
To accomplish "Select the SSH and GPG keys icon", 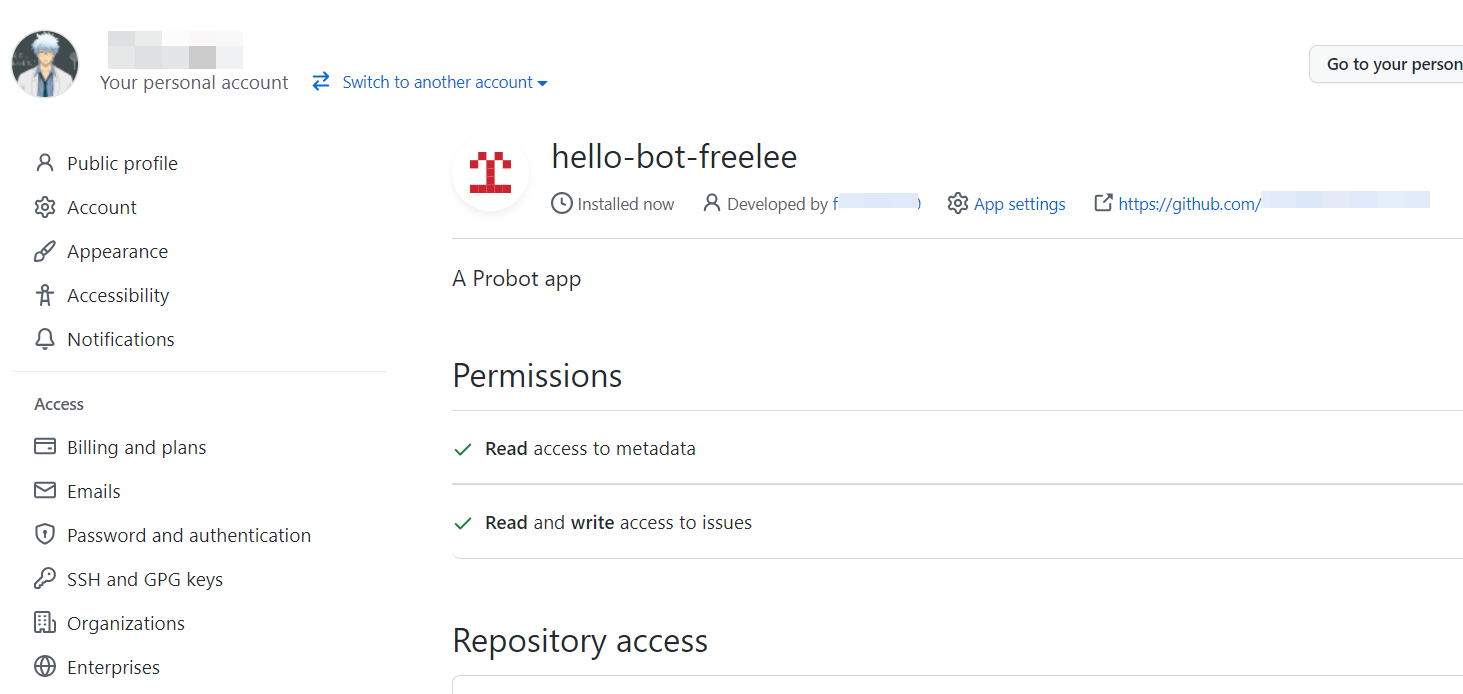I will pos(45,579).
